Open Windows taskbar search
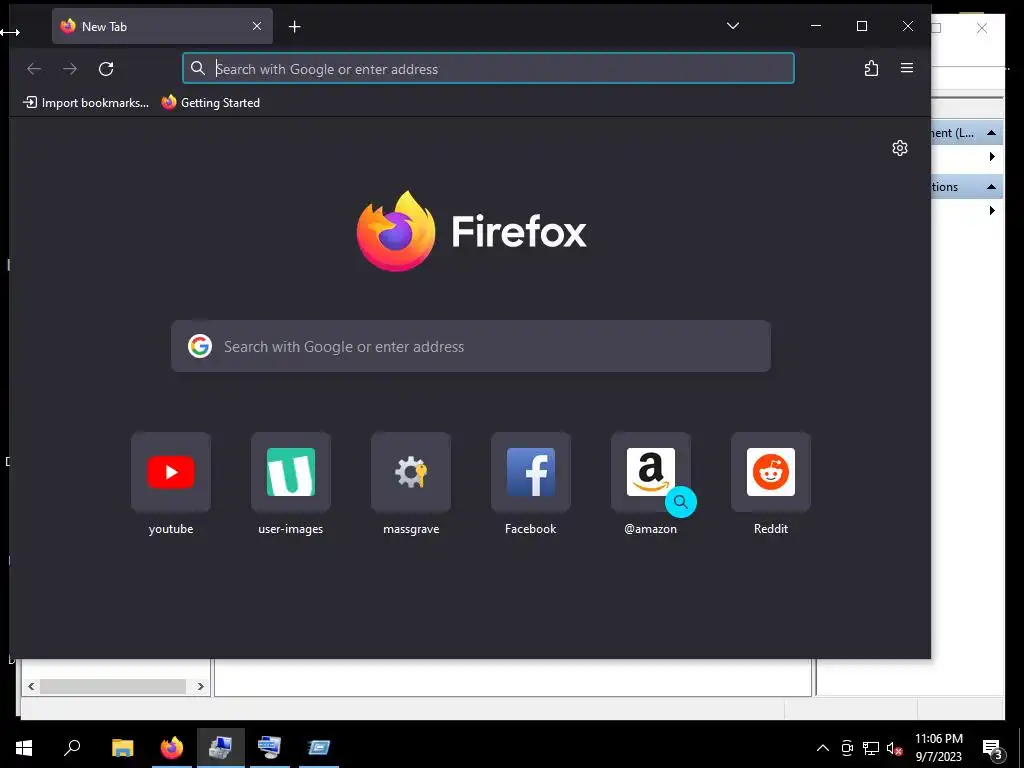 click(x=72, y=748)
